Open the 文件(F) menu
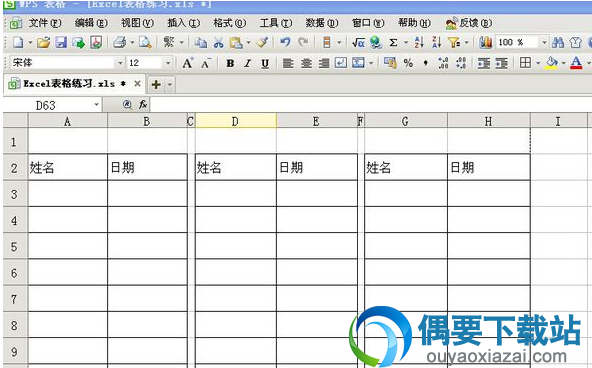 click(45, 23)
